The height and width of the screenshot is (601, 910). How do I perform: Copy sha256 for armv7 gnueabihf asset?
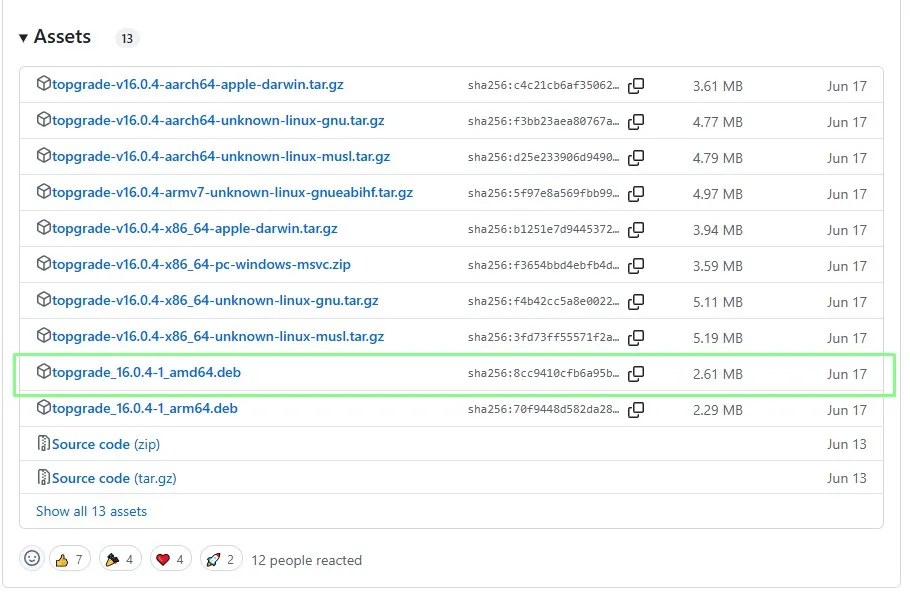[x=636, y=194]
